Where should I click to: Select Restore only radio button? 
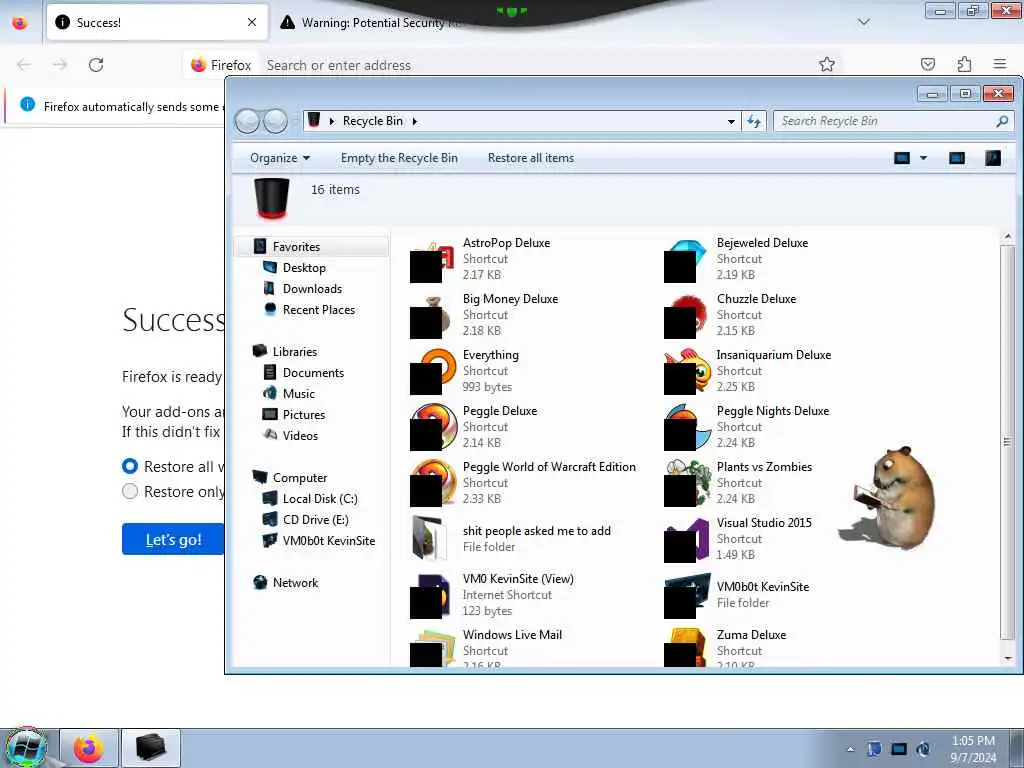click(130, 491)
